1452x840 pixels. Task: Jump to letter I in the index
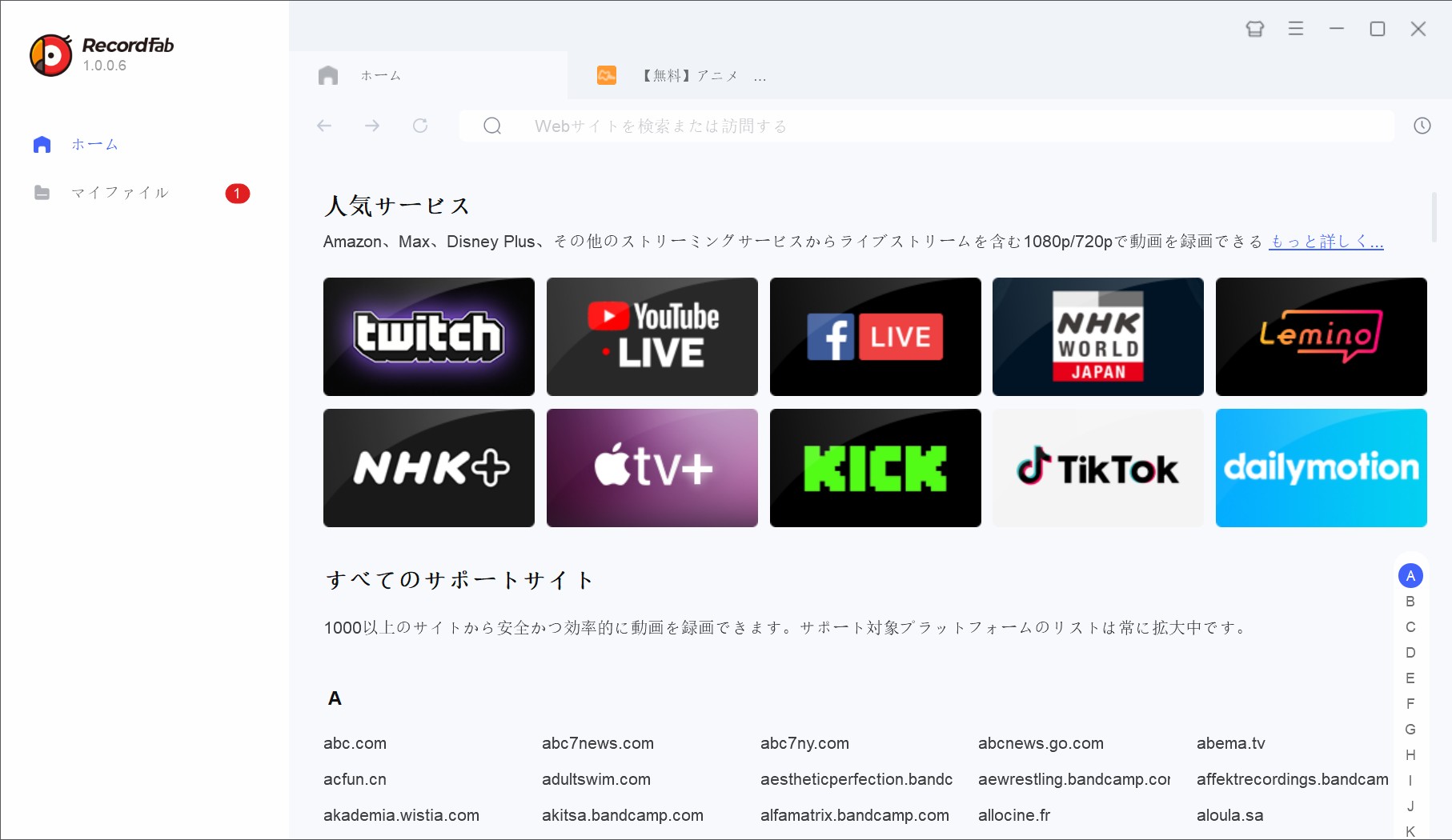point(1410,781)
